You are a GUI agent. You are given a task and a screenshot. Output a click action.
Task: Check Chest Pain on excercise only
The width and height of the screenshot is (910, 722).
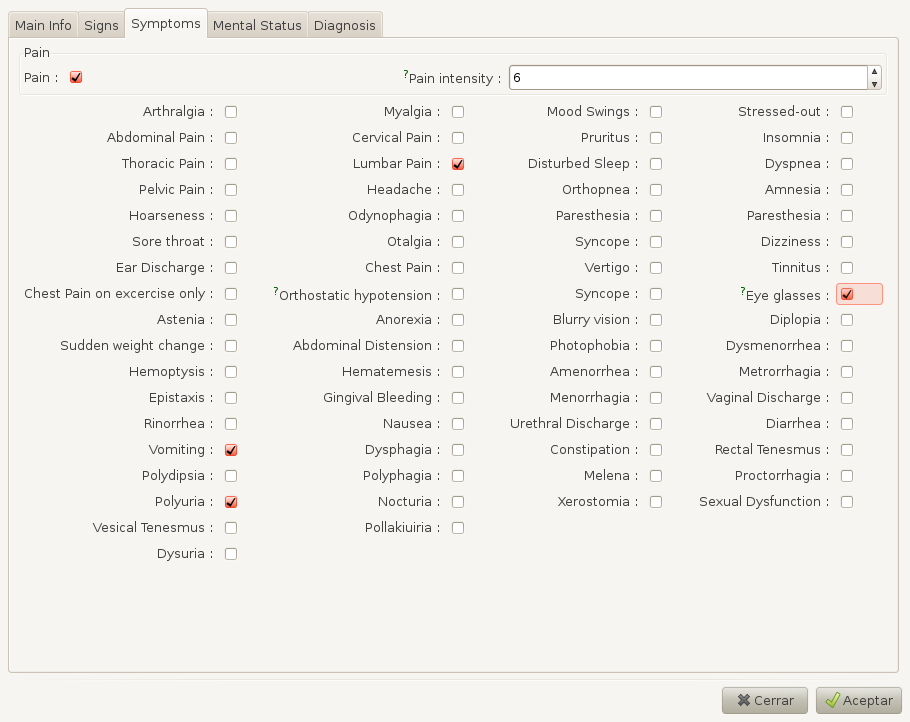231,294
